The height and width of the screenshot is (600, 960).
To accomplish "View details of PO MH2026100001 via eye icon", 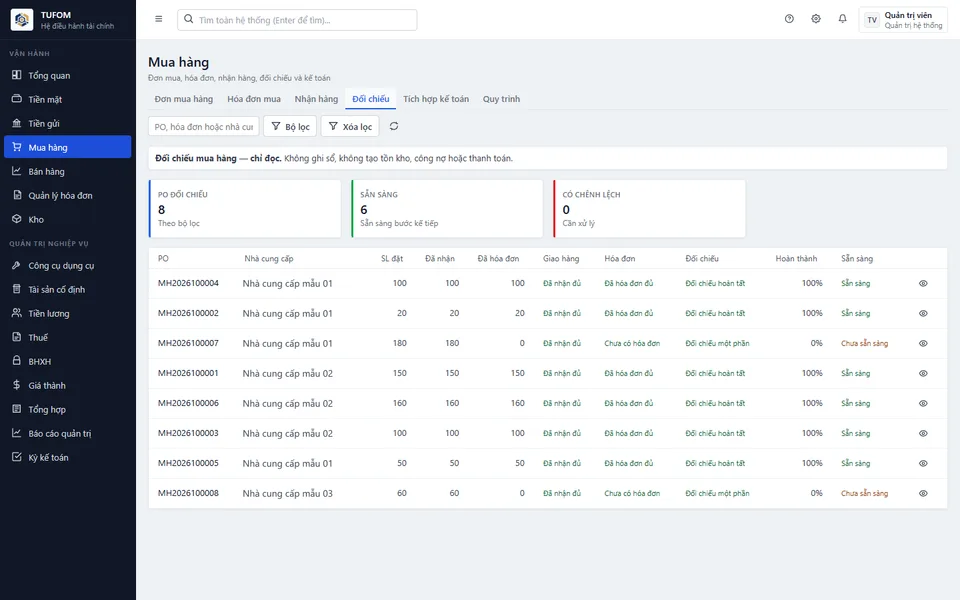I will coord(923,373).
